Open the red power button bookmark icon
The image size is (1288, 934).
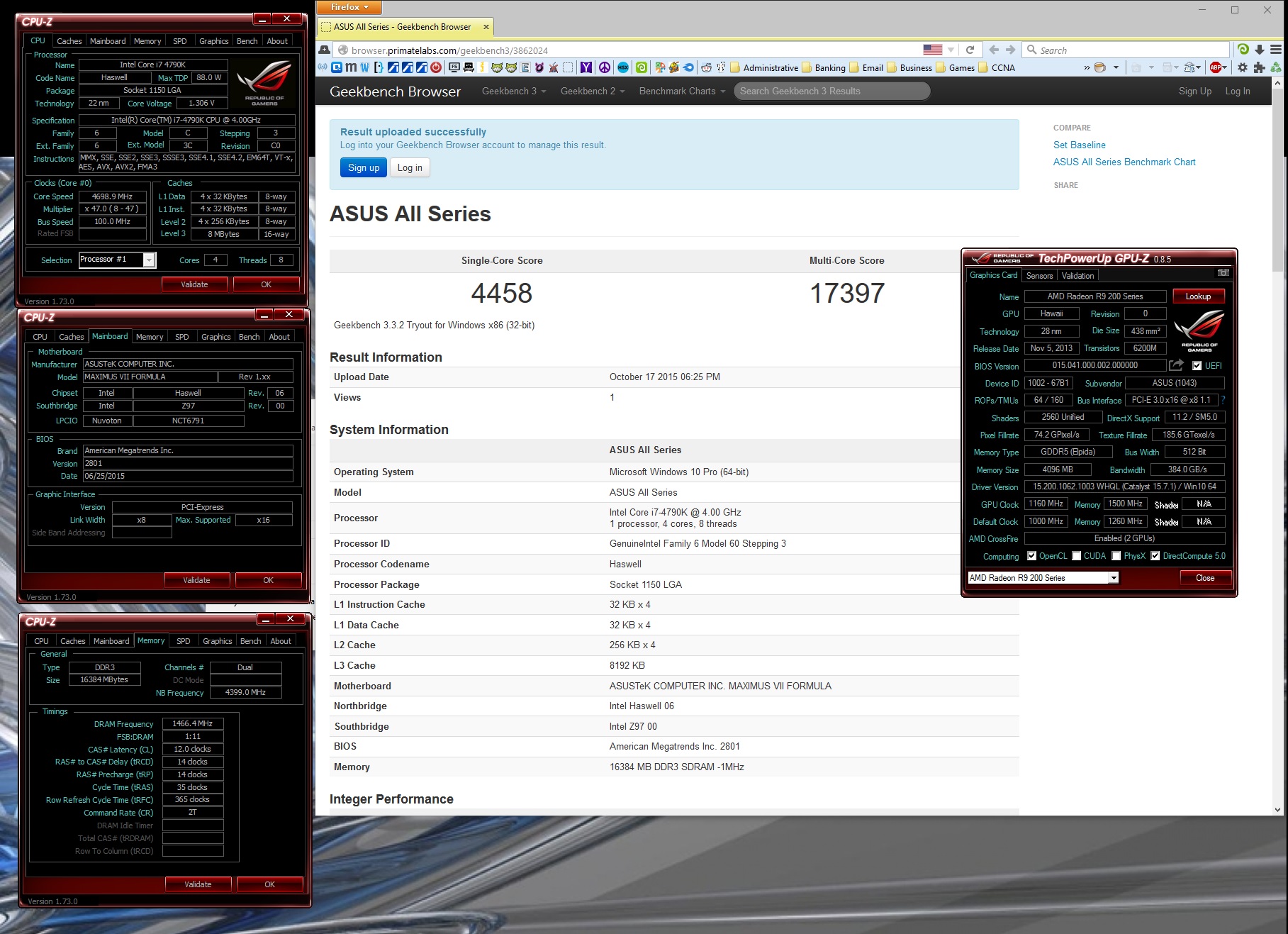436,67
